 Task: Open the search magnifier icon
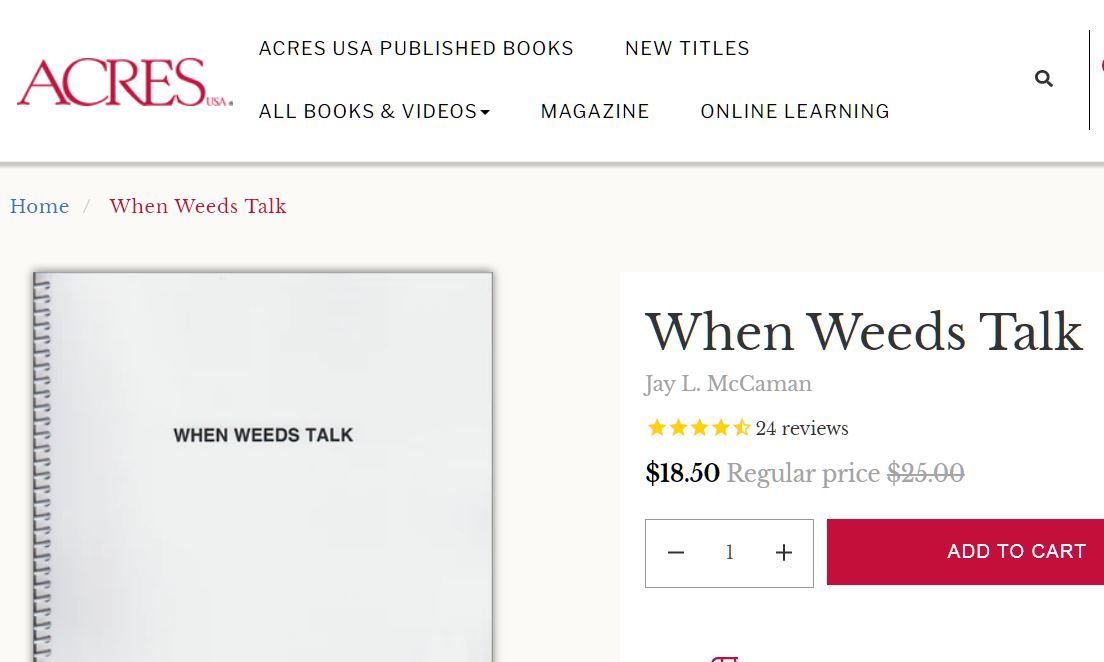1043,79
